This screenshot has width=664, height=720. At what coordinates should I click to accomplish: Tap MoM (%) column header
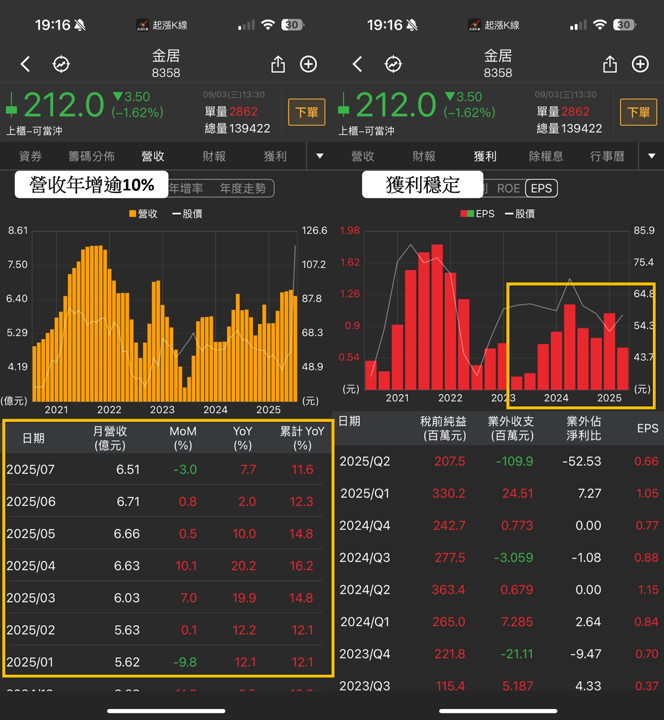pyautogui.click(x=183, y=438)
